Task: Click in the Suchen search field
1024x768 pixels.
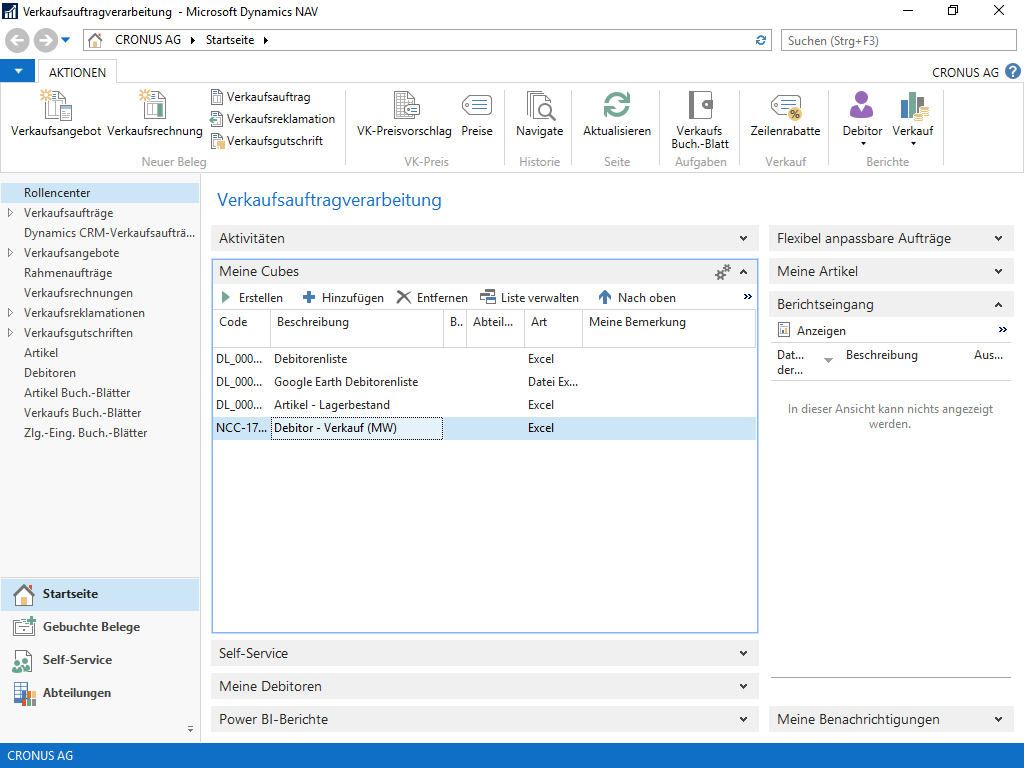Action: tap(899, 40)
